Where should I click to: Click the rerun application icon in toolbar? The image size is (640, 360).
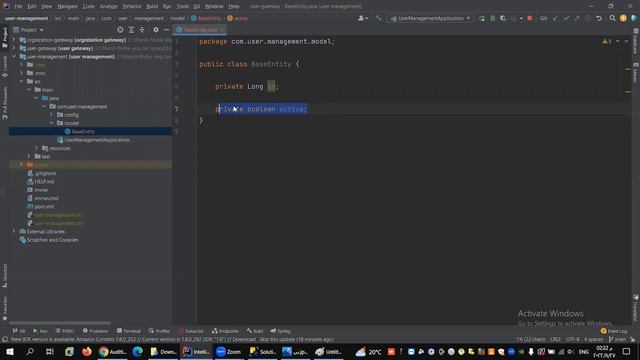[x=482, y=18]
